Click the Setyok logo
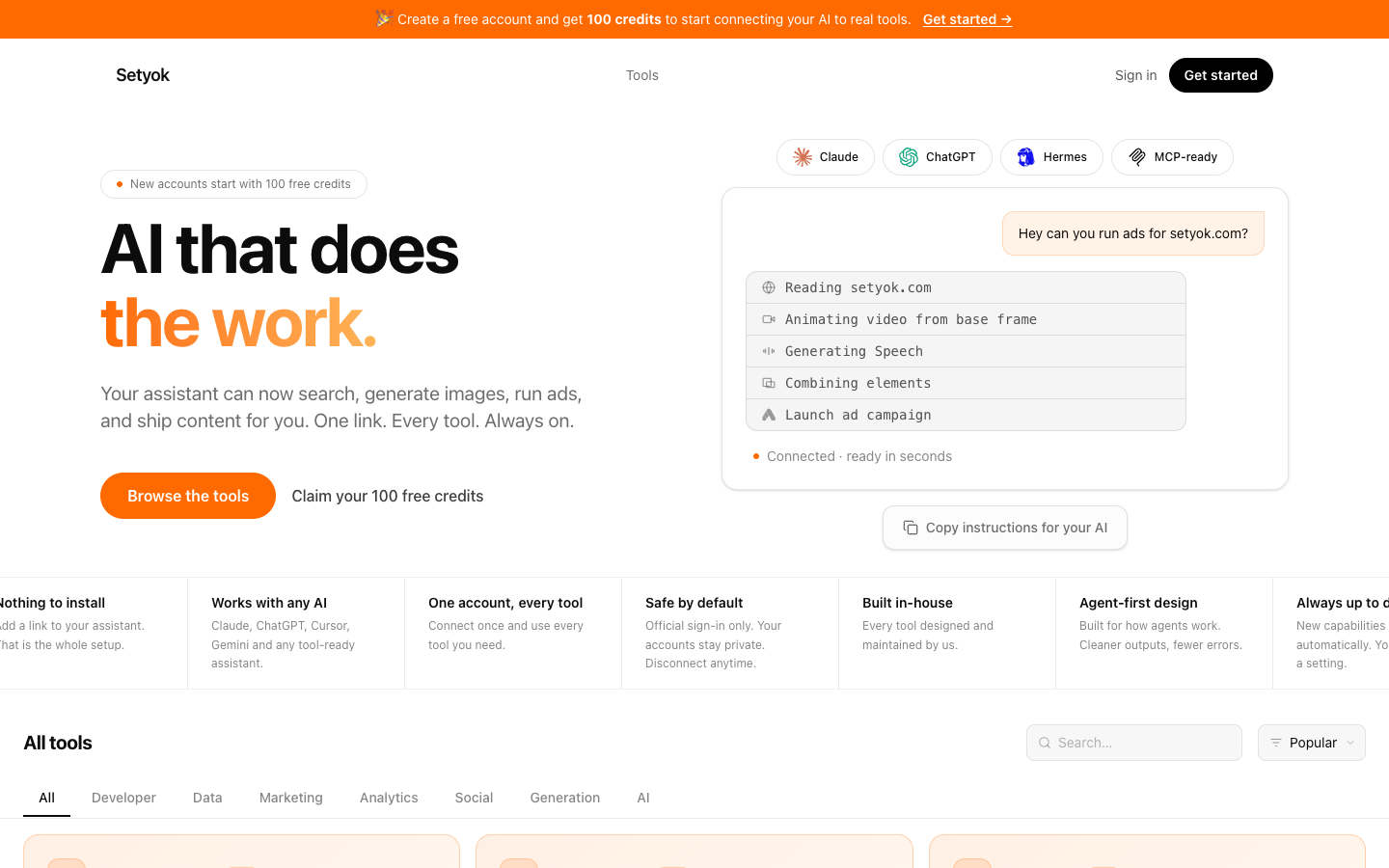Image resolution: width=1389 pixels, height=868 pixels. 143,75
